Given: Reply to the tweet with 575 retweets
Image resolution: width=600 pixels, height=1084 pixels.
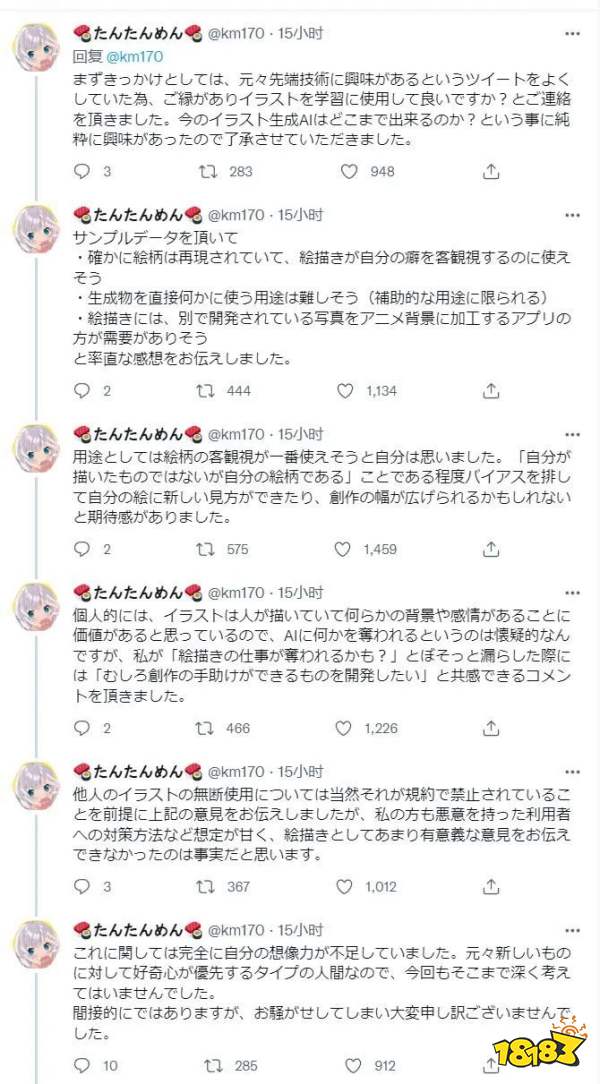Looking at the screenshot, I should (x=83, y=549).
